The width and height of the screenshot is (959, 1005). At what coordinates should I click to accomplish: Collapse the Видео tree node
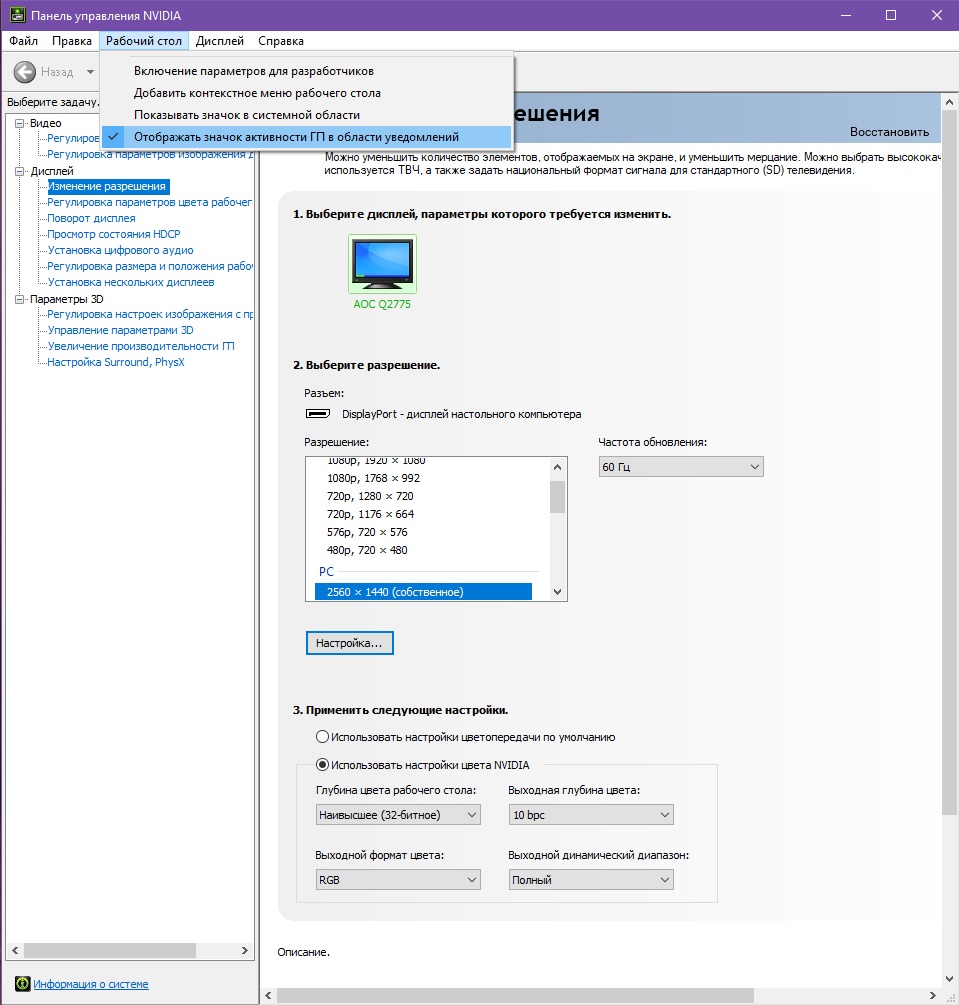tap(20, 123)
